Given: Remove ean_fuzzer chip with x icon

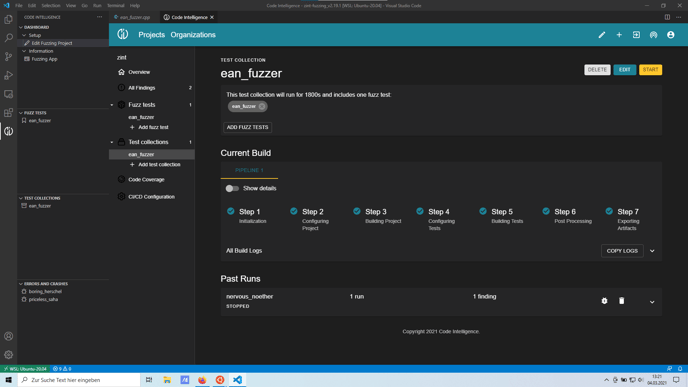Looking at the screenshot, I should point(262,106).
